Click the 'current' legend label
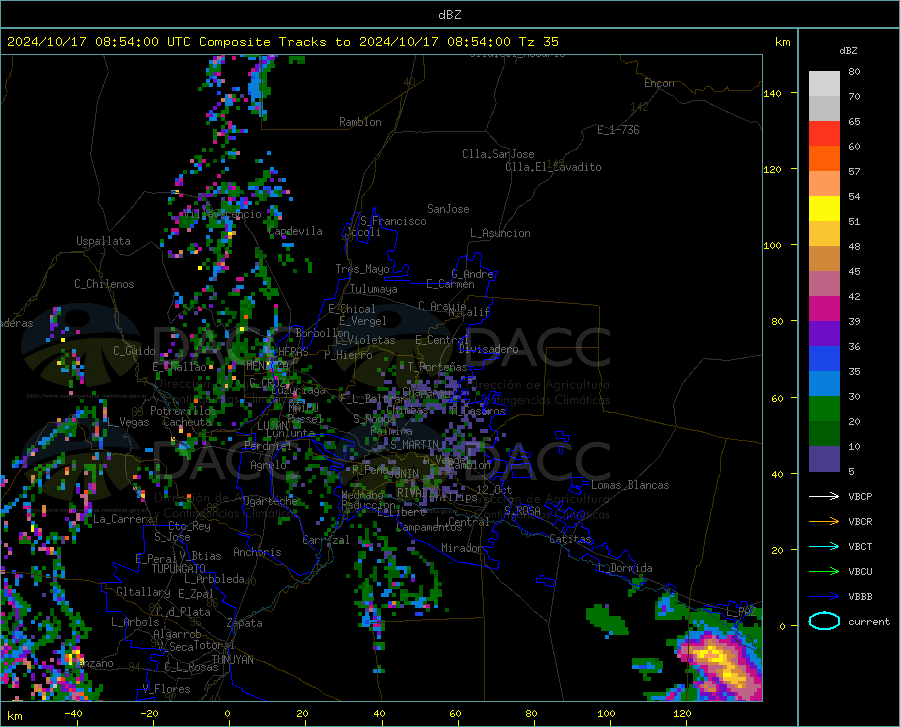This screenshot has height=727, width=900. [x=869, y=621]
